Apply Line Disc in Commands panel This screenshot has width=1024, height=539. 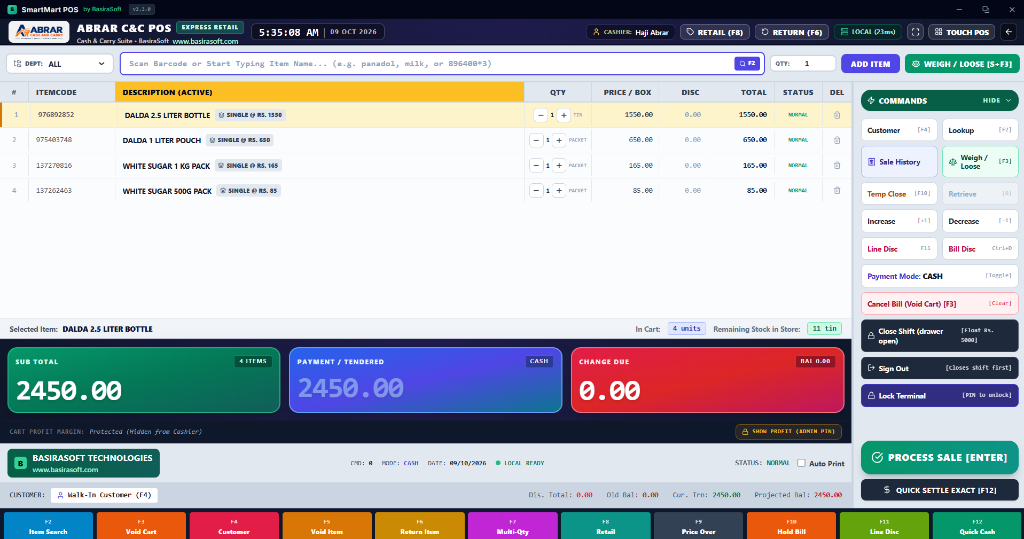coord(899,249)
